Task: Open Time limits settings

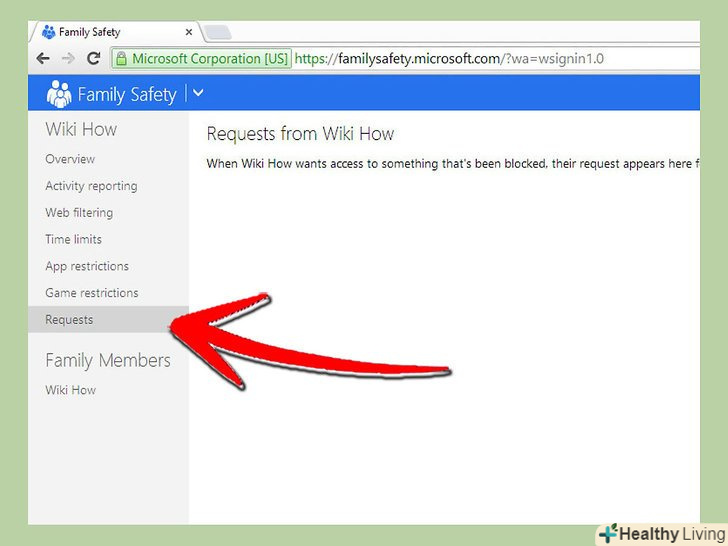Action: click(73, 239)
